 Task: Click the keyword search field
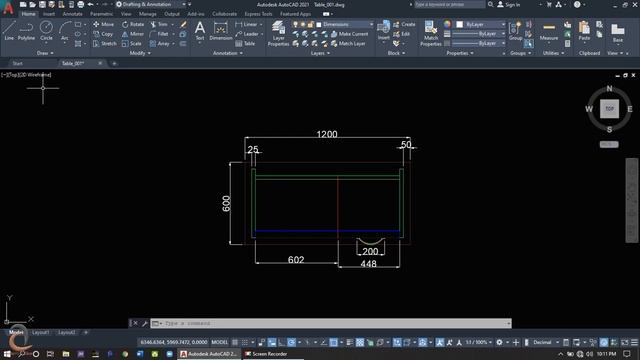[450, 4]
